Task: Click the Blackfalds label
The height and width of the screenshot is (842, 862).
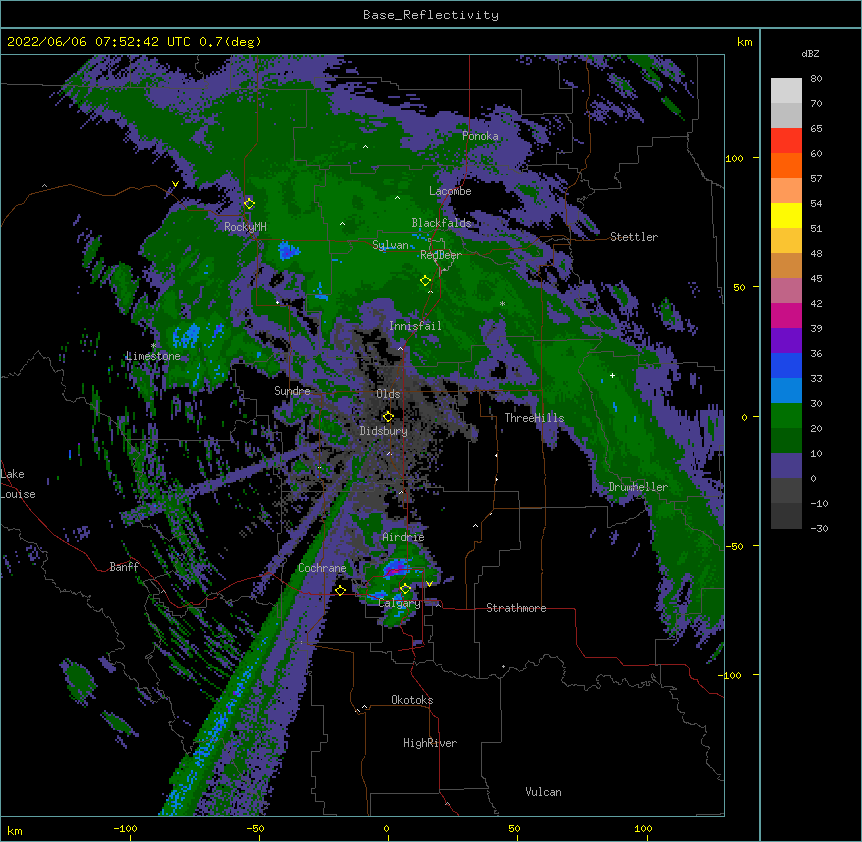Action: point(441,223)
